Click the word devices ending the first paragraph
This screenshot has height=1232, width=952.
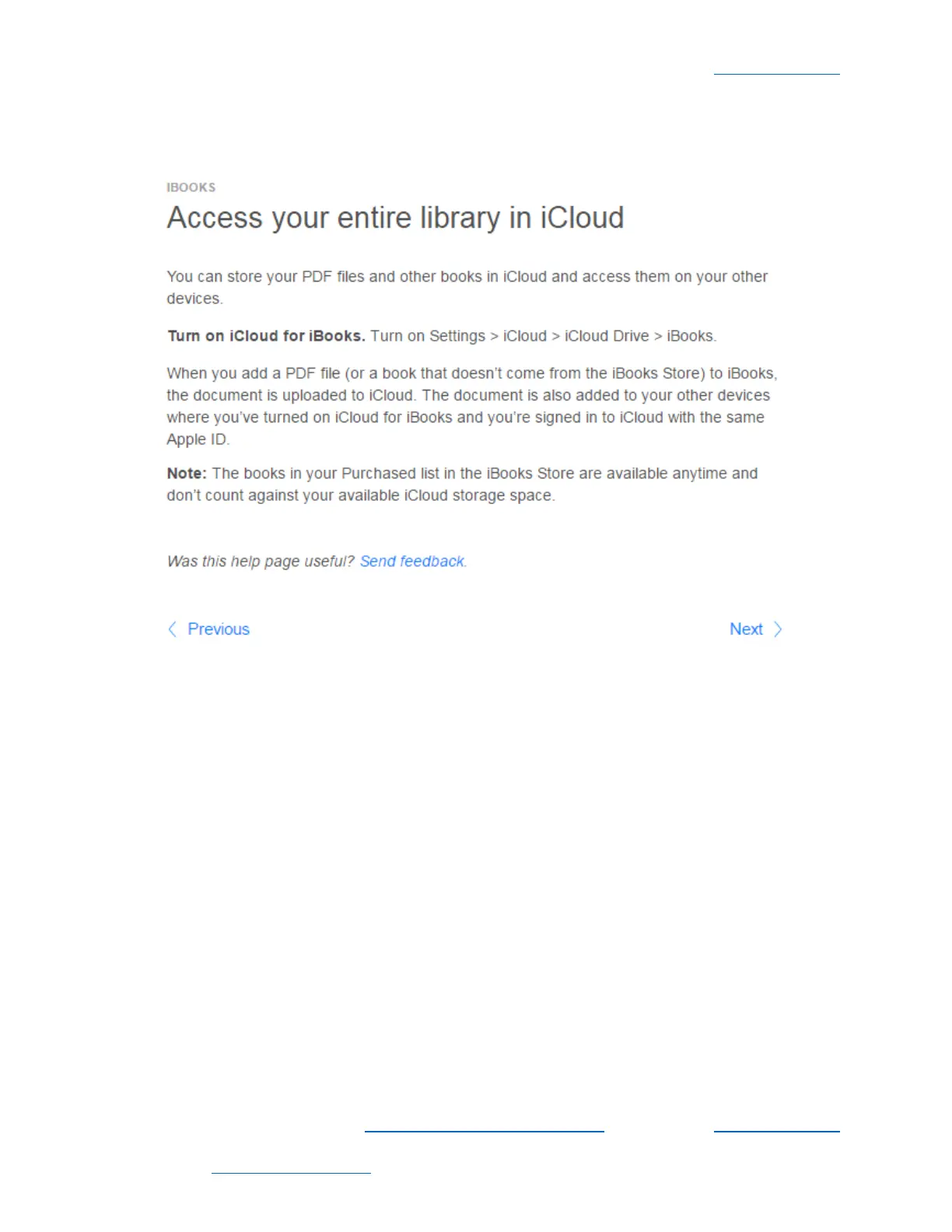pos(194,299)
